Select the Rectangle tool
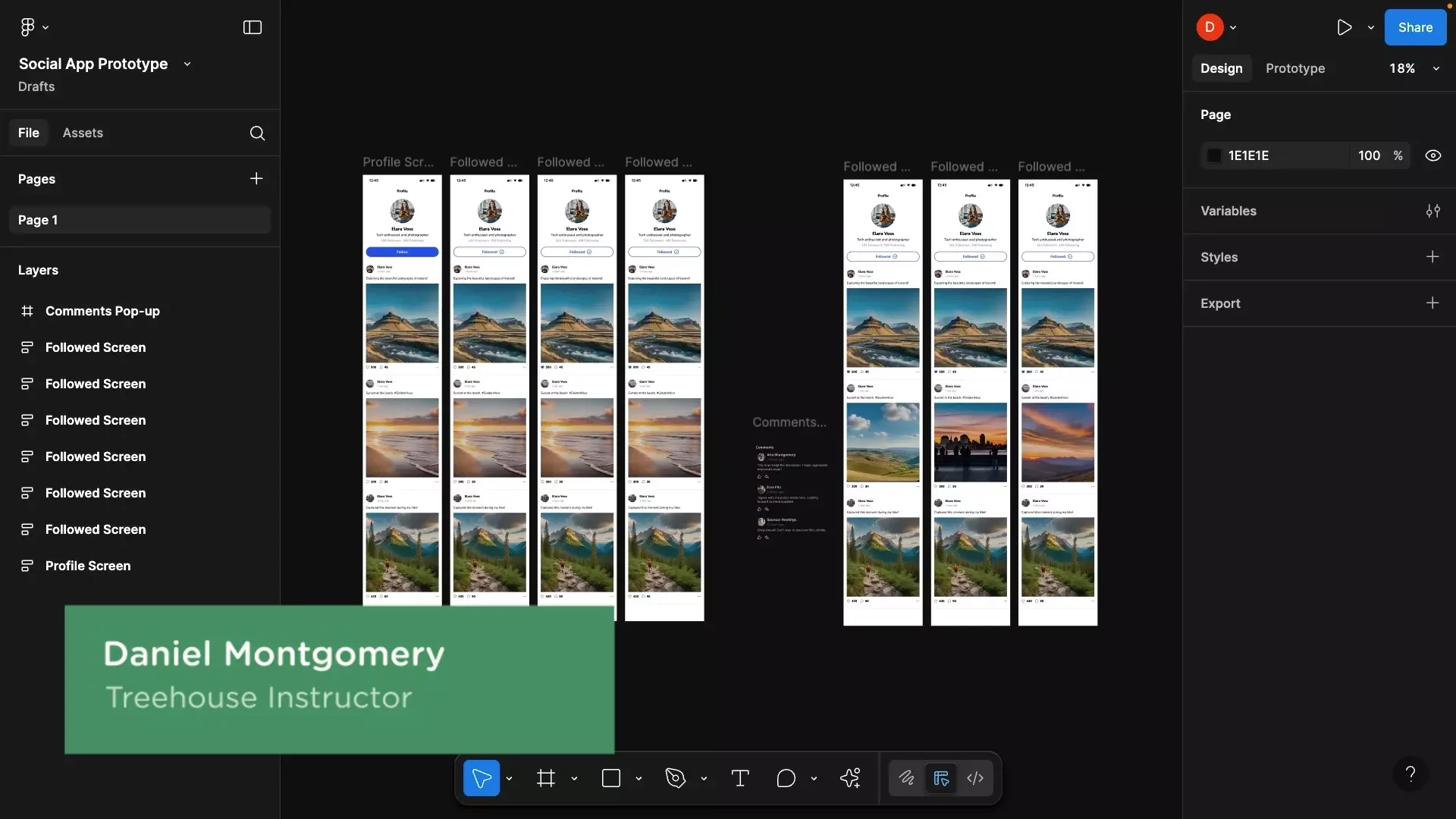 [x=610, y=778]
